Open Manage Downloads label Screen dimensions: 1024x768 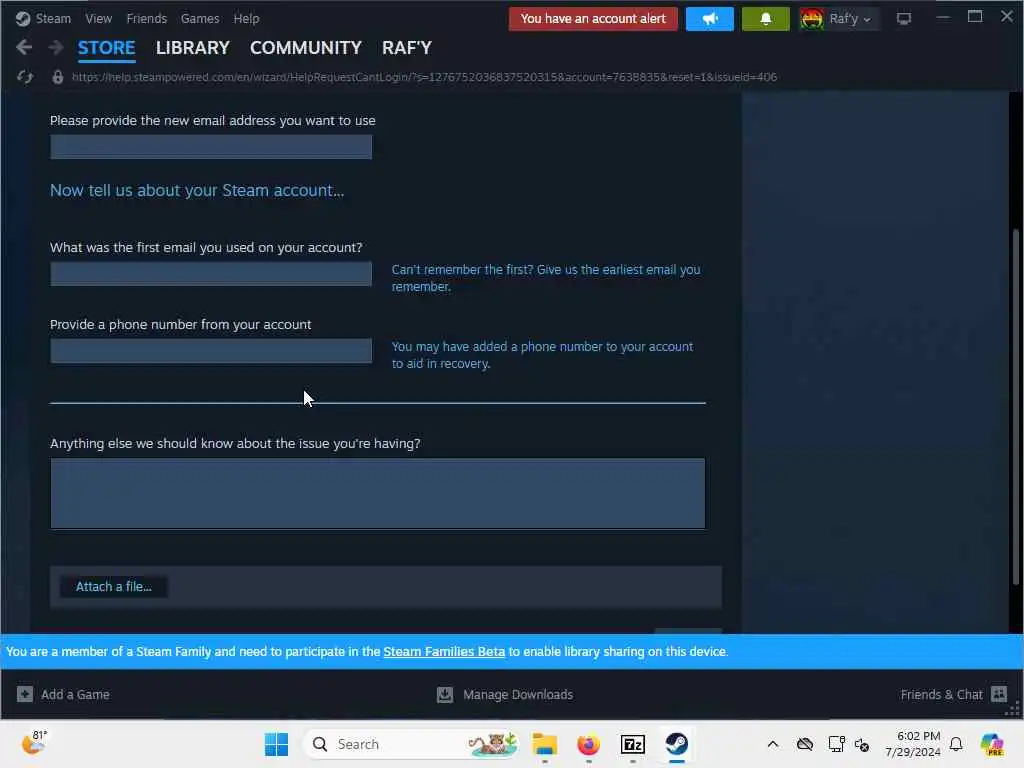coord(518,694)
